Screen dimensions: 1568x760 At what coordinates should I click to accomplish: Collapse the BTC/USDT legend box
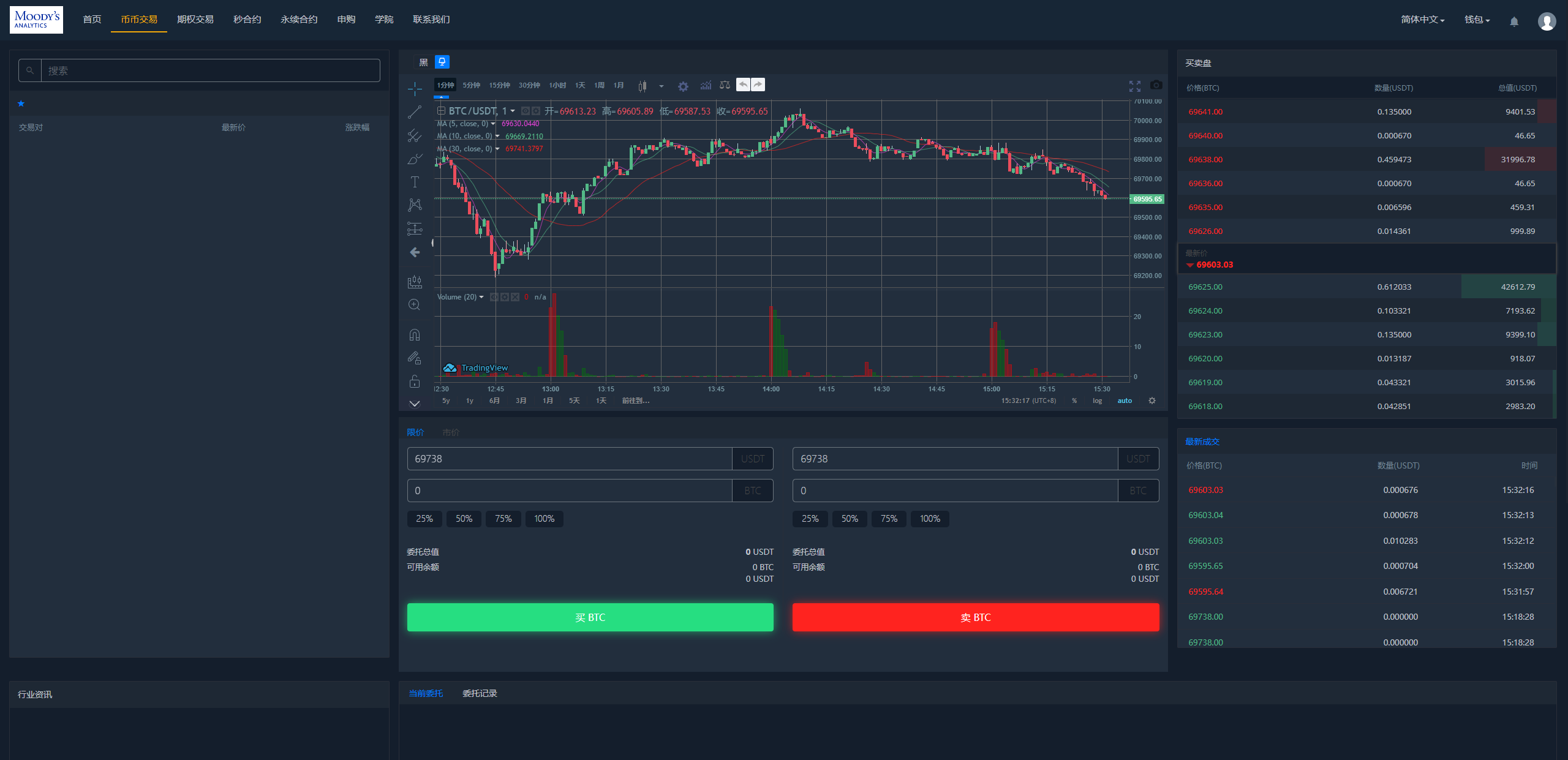click(440, 111)
